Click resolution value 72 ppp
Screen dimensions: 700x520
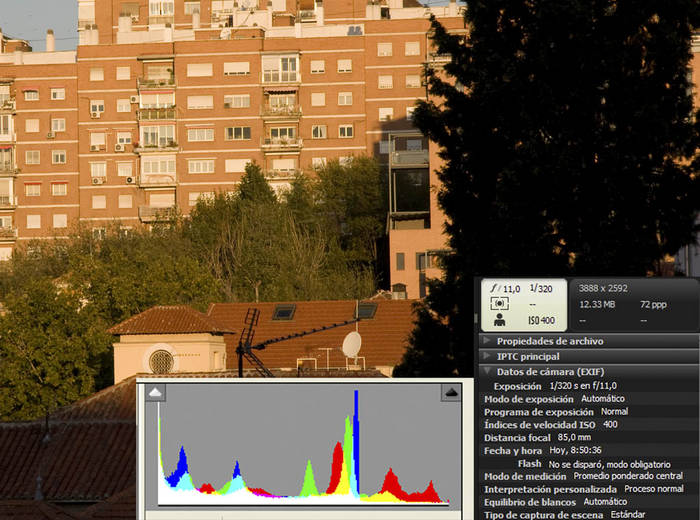click(x=653, y=304)
